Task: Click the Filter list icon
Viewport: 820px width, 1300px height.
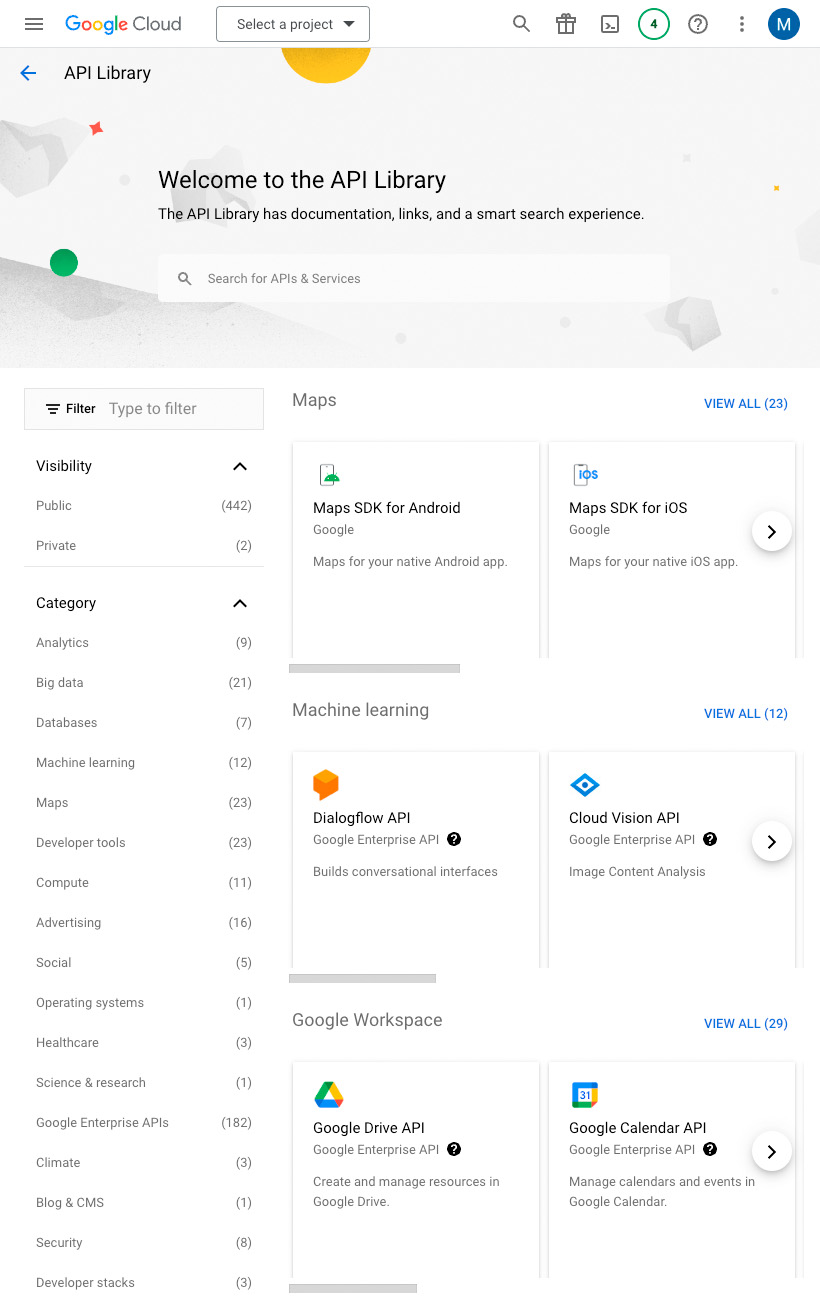Action: (x=53, y=409)
